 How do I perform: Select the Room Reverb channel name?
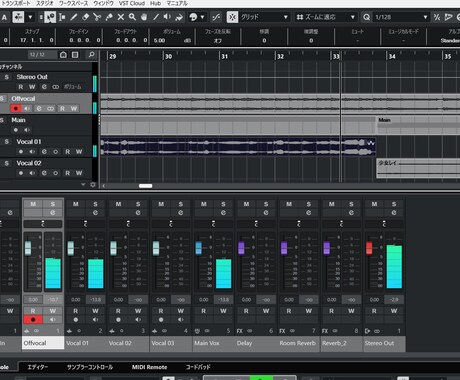[x=298, y=343]
